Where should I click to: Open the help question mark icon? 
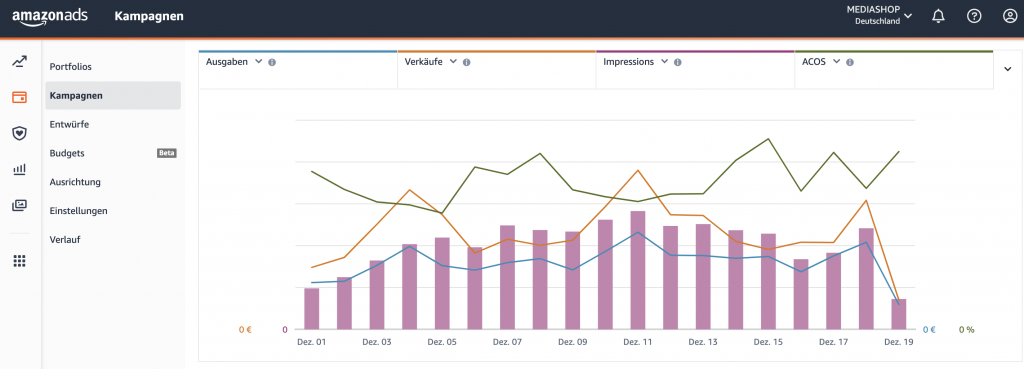pos(974,16)
